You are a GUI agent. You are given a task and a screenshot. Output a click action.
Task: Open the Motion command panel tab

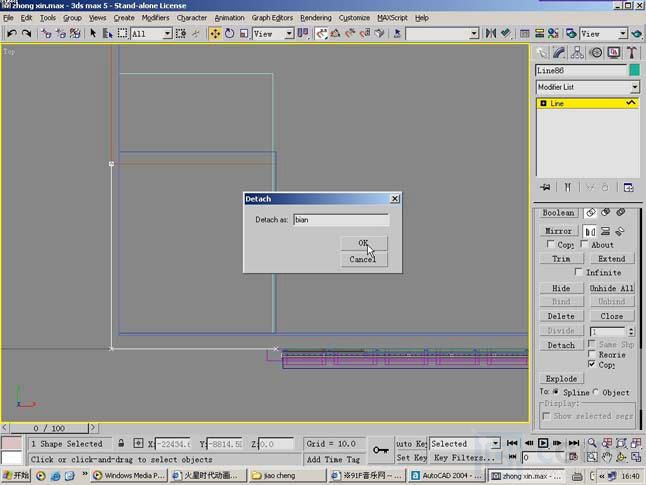tap(596, 52)
